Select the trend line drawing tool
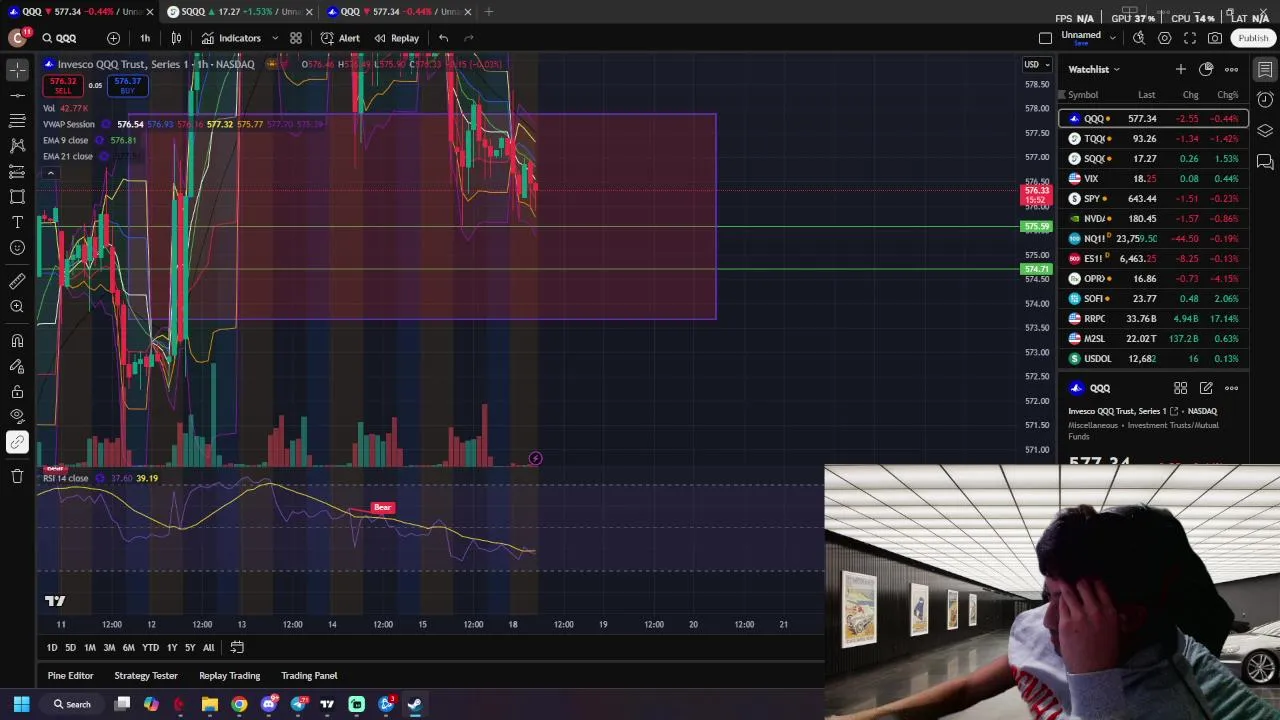This screenshot has width=1280, height=720. pyautogui.click(x=17, y=95)
